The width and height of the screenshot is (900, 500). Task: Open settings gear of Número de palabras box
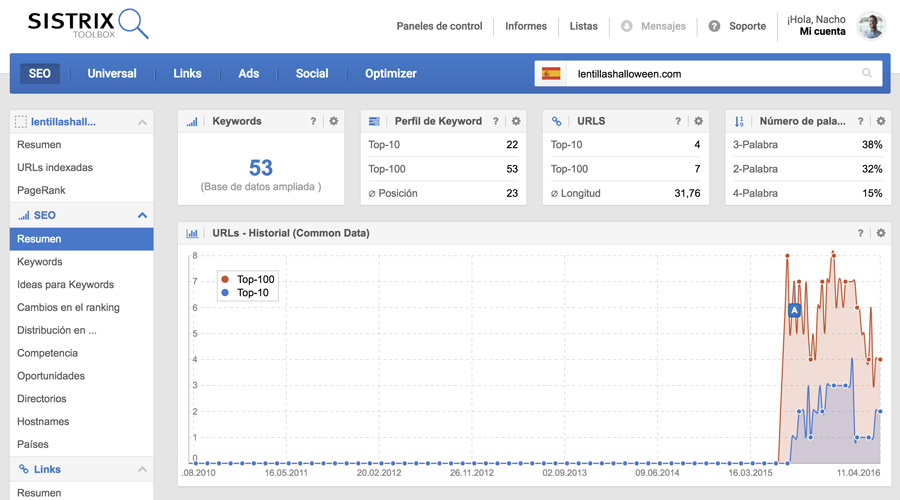pos(881,121)
